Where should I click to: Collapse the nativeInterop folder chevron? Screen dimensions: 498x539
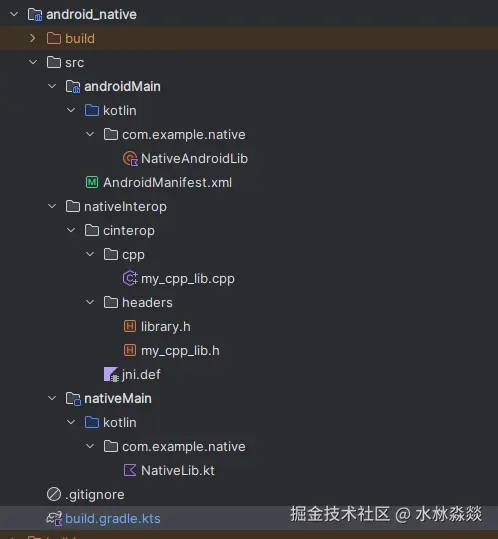click(x=52, y=206)
